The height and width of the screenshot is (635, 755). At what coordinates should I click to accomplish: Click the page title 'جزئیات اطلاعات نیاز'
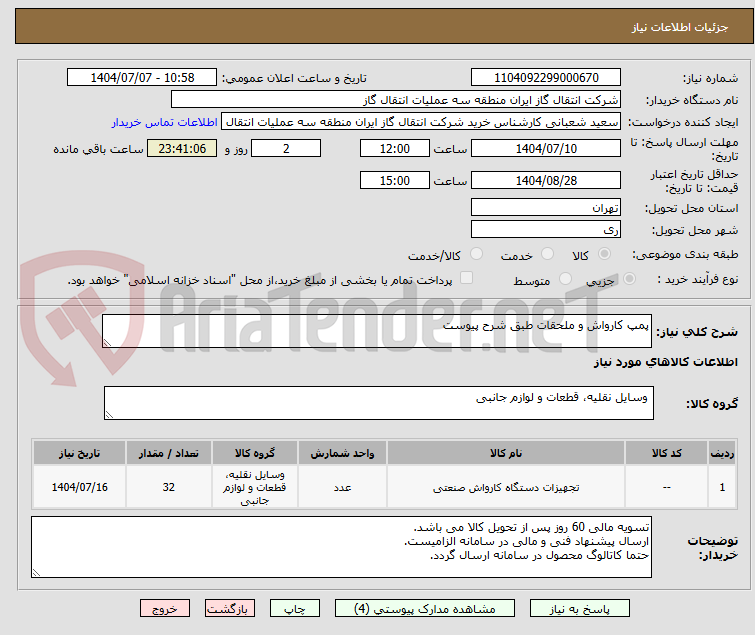[680, 27]
